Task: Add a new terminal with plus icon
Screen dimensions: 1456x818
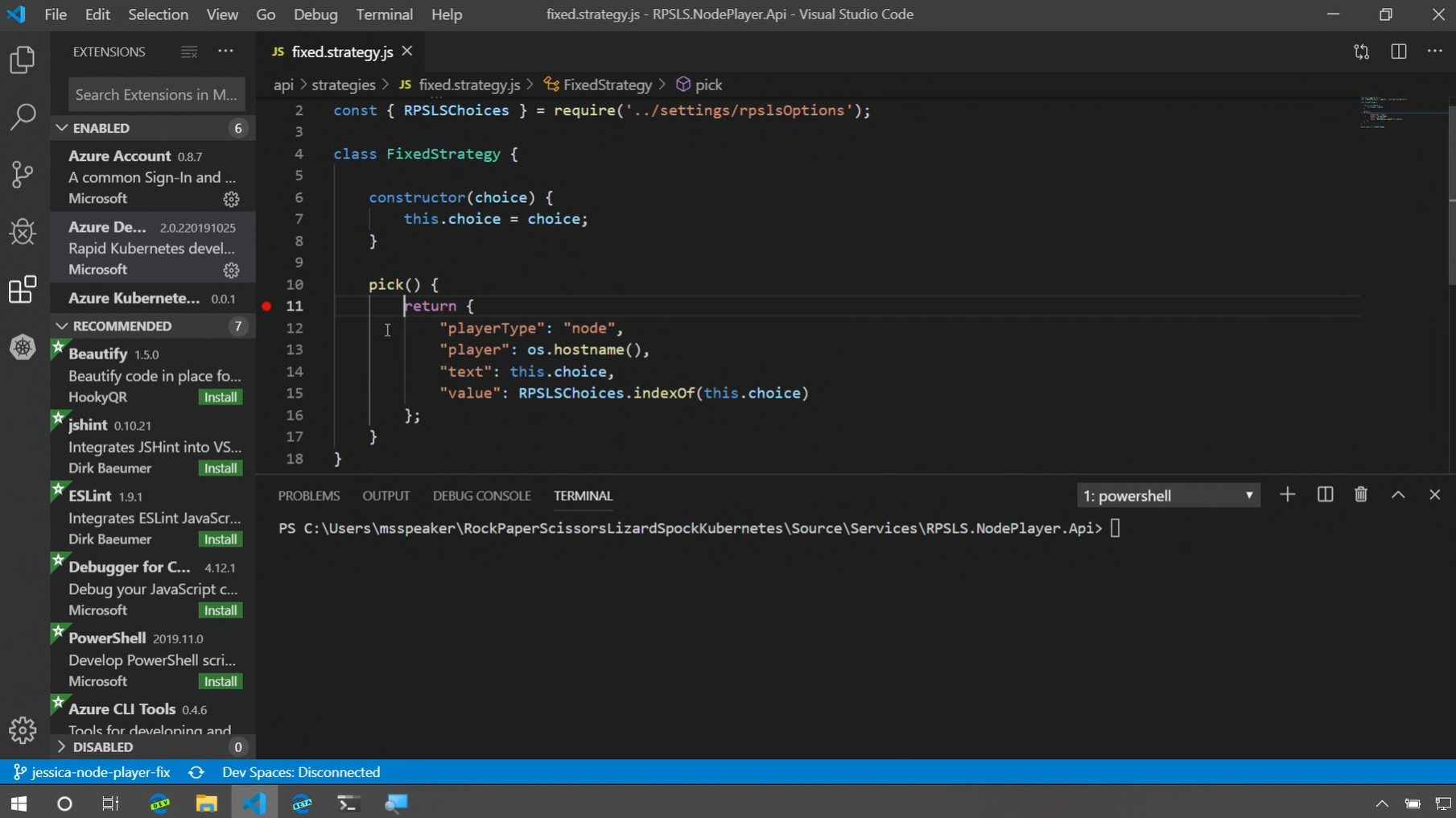Action: pyautogui.click(x=1287, y=495)
